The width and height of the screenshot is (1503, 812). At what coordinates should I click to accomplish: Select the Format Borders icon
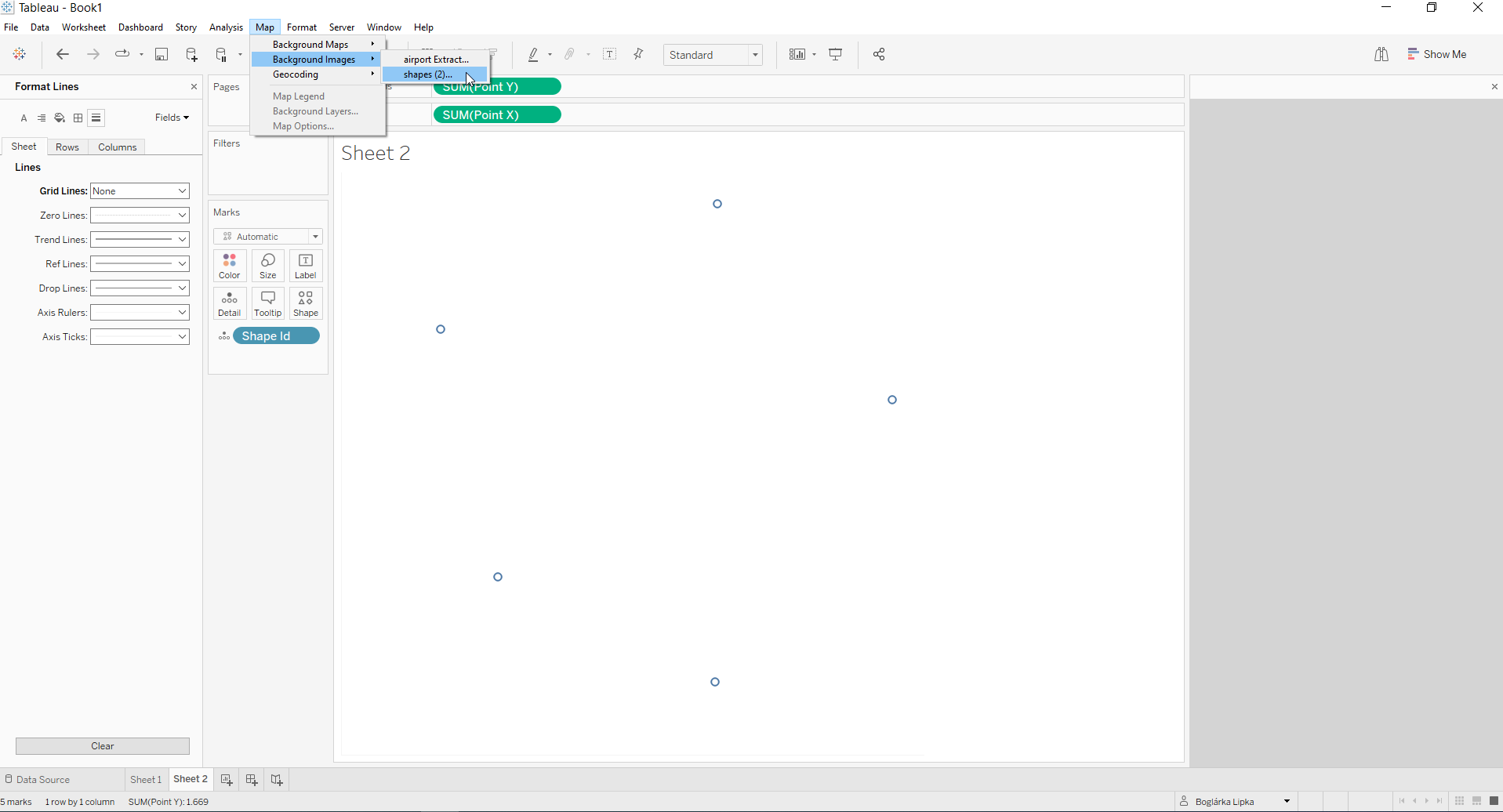tap(78, 118)
